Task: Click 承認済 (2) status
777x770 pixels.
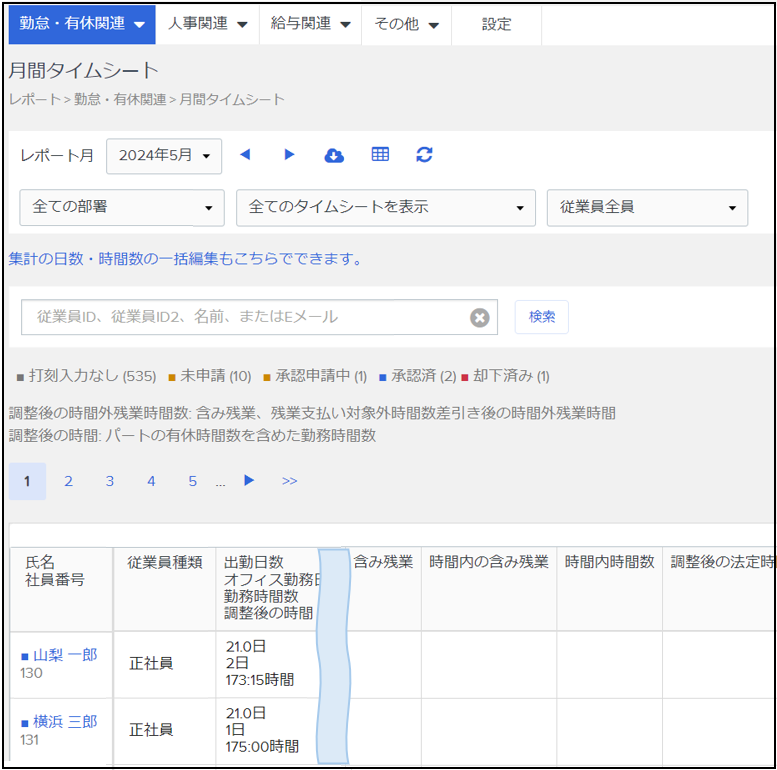Action: click(418, 376)
